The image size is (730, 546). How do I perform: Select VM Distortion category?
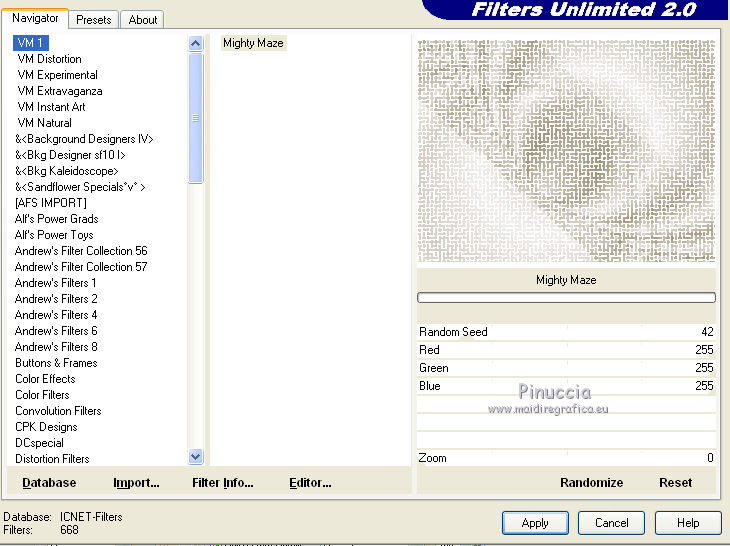tap(49, 59)
